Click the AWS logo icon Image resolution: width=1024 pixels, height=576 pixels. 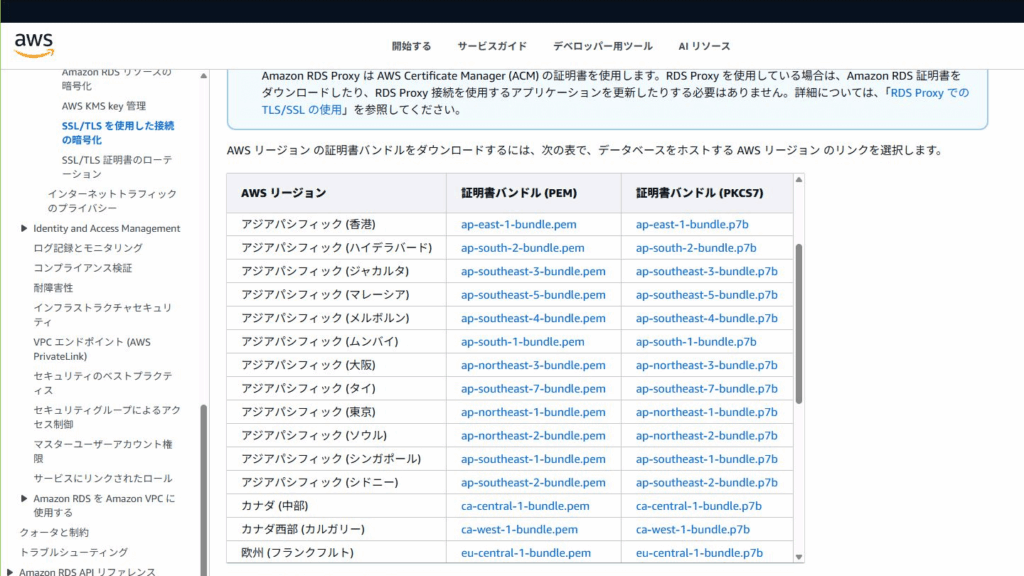tap(34, 46)
